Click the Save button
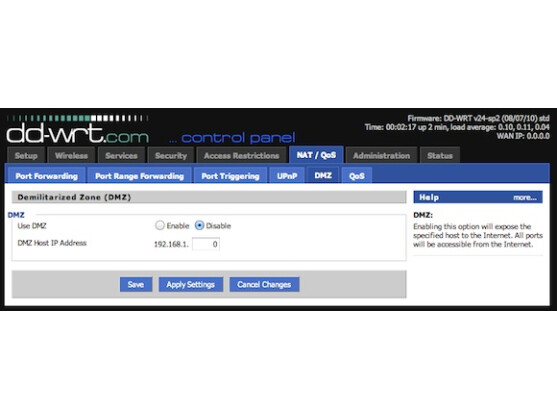Image resolution: width=557 pixels, height=418 pixels. [136, 284]
